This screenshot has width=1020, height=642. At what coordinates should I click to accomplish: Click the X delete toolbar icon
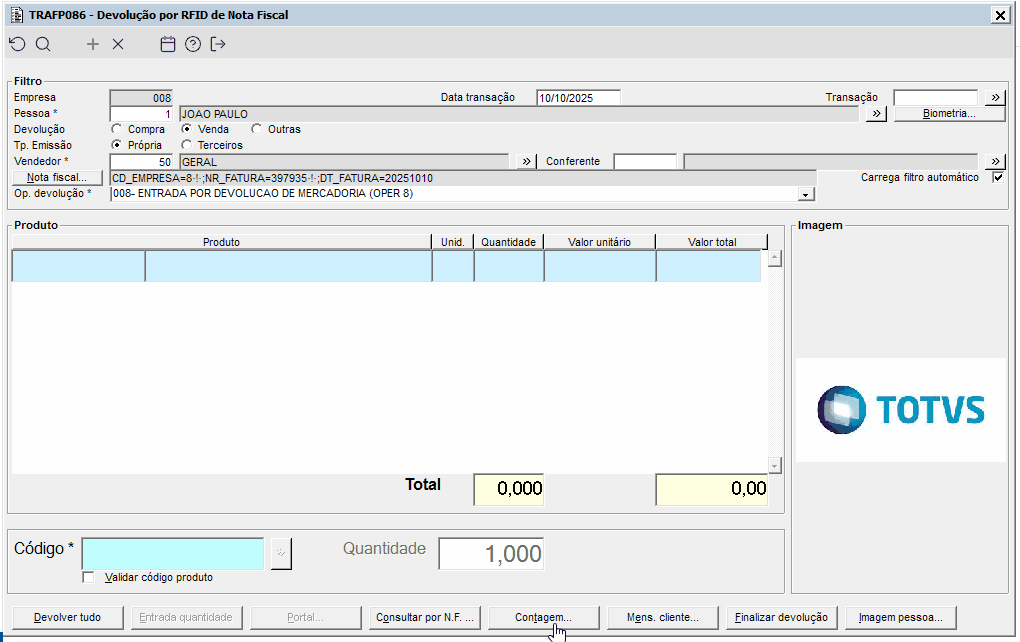tap(118, 44)
